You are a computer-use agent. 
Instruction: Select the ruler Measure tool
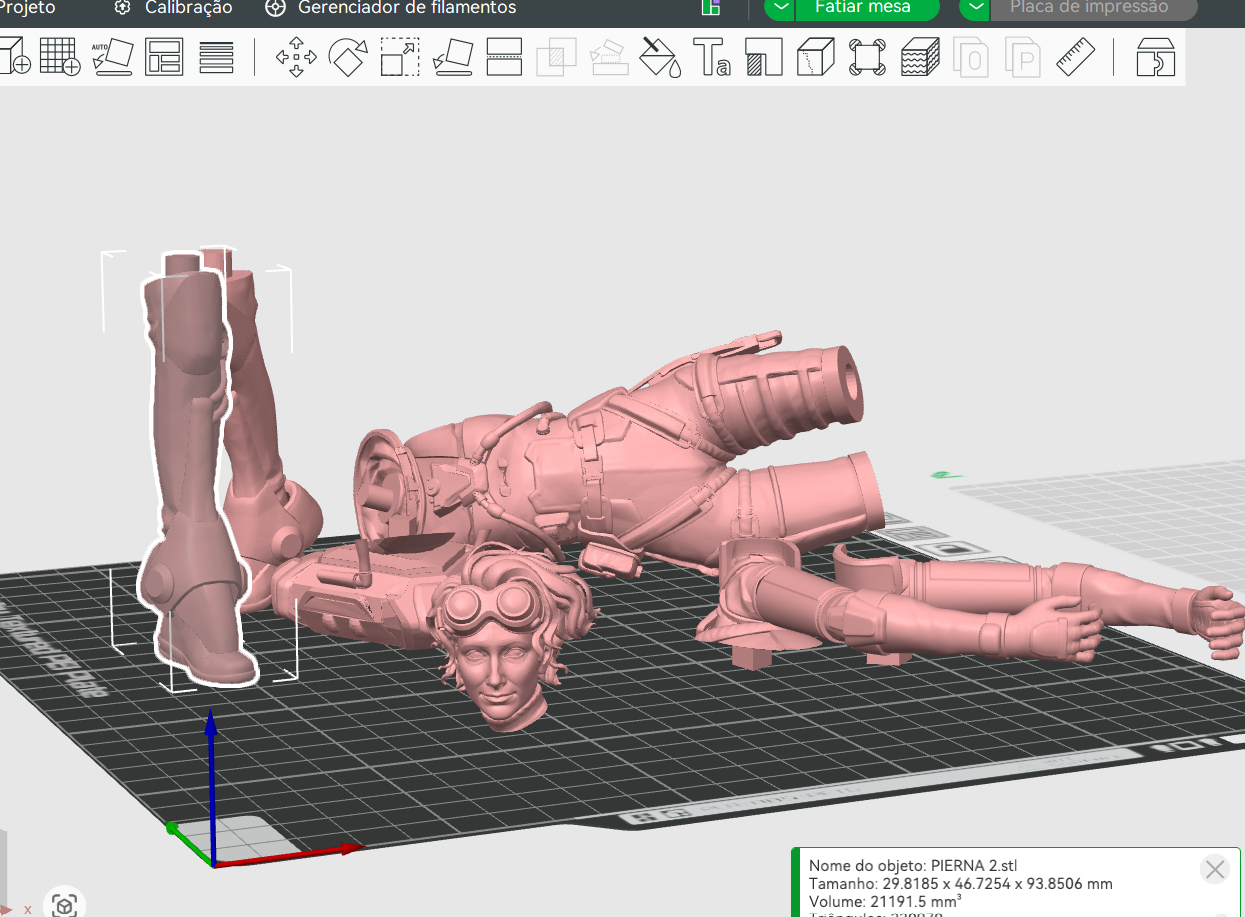pyautogui.click(x=1076, y=57)
